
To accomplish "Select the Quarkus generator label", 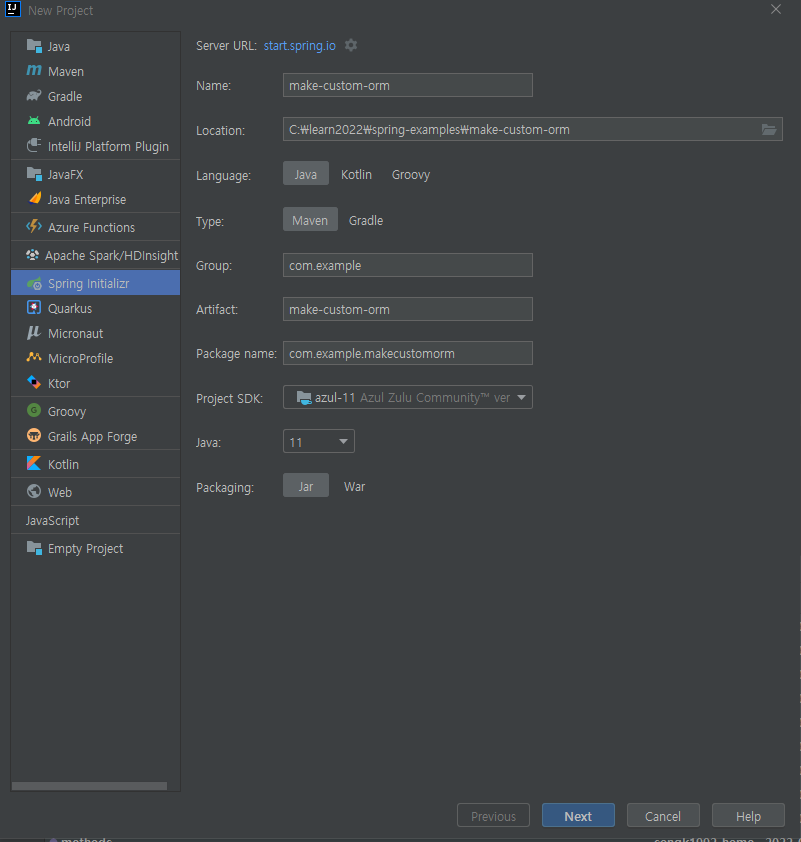I will (x=70, y=309).
